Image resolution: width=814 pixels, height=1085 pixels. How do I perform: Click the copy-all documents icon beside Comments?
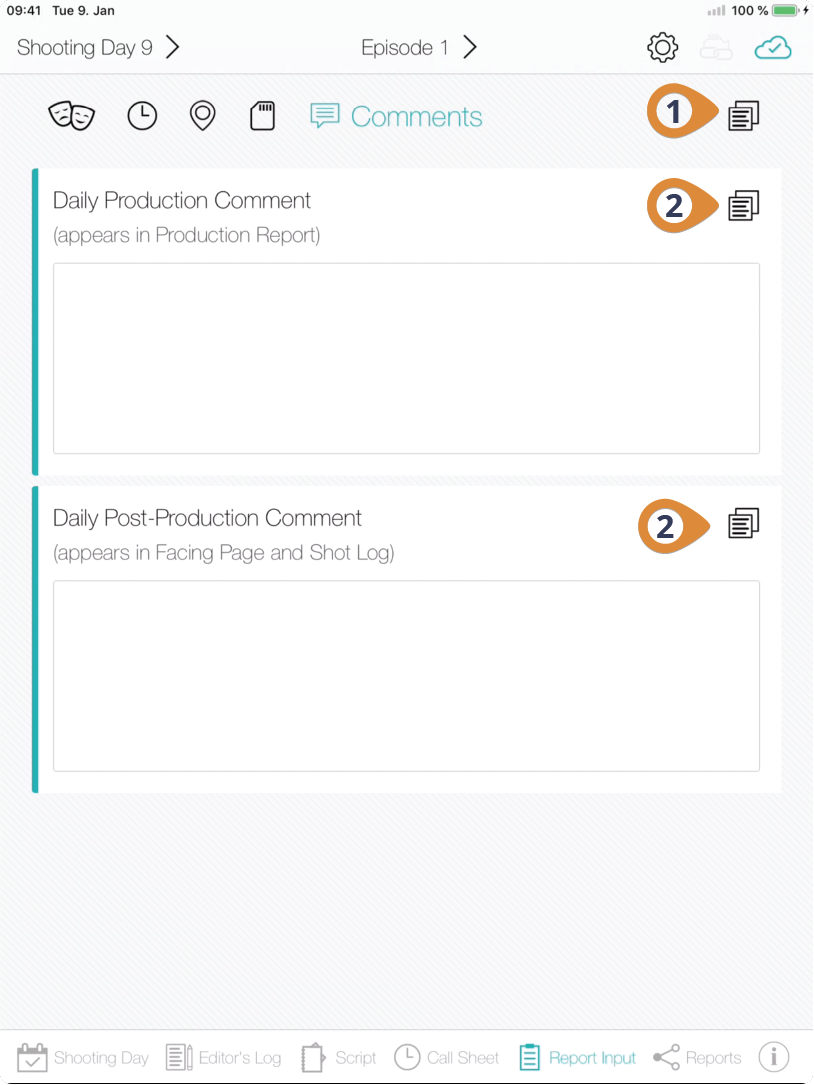coord(743,116)
